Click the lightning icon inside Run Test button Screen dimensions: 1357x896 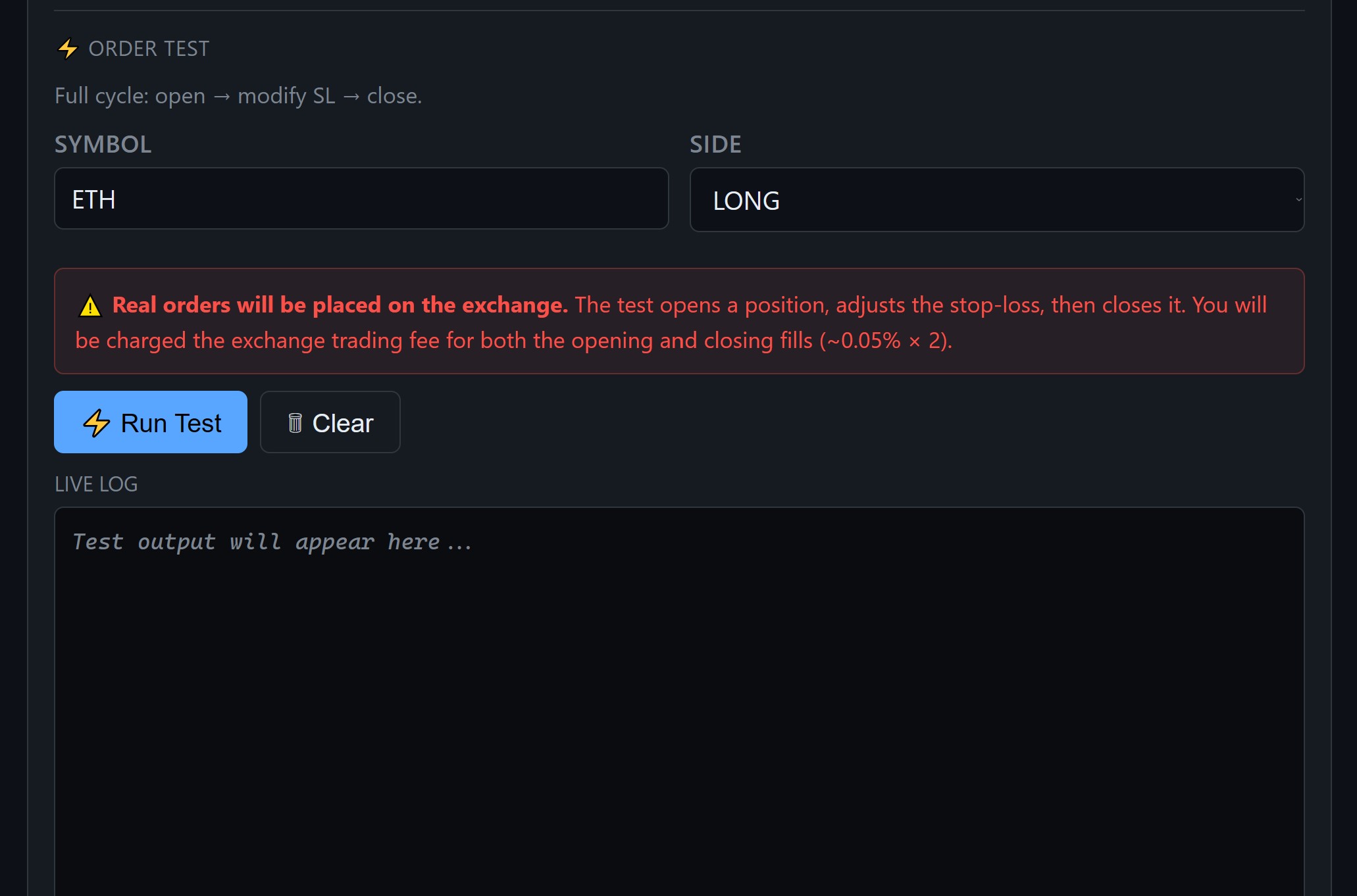[x=97, y=423]
